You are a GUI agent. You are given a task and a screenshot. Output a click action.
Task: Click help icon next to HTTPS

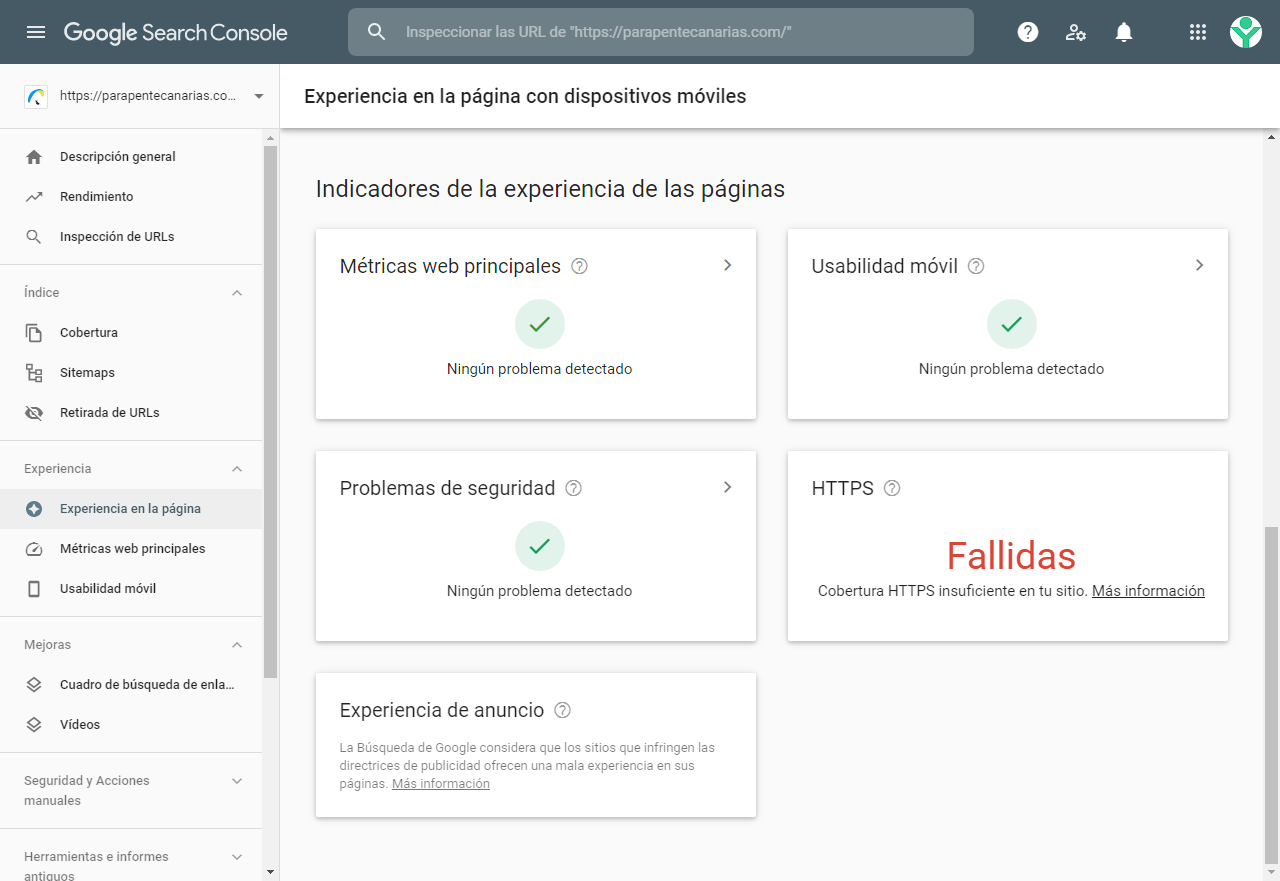(892, 488)
